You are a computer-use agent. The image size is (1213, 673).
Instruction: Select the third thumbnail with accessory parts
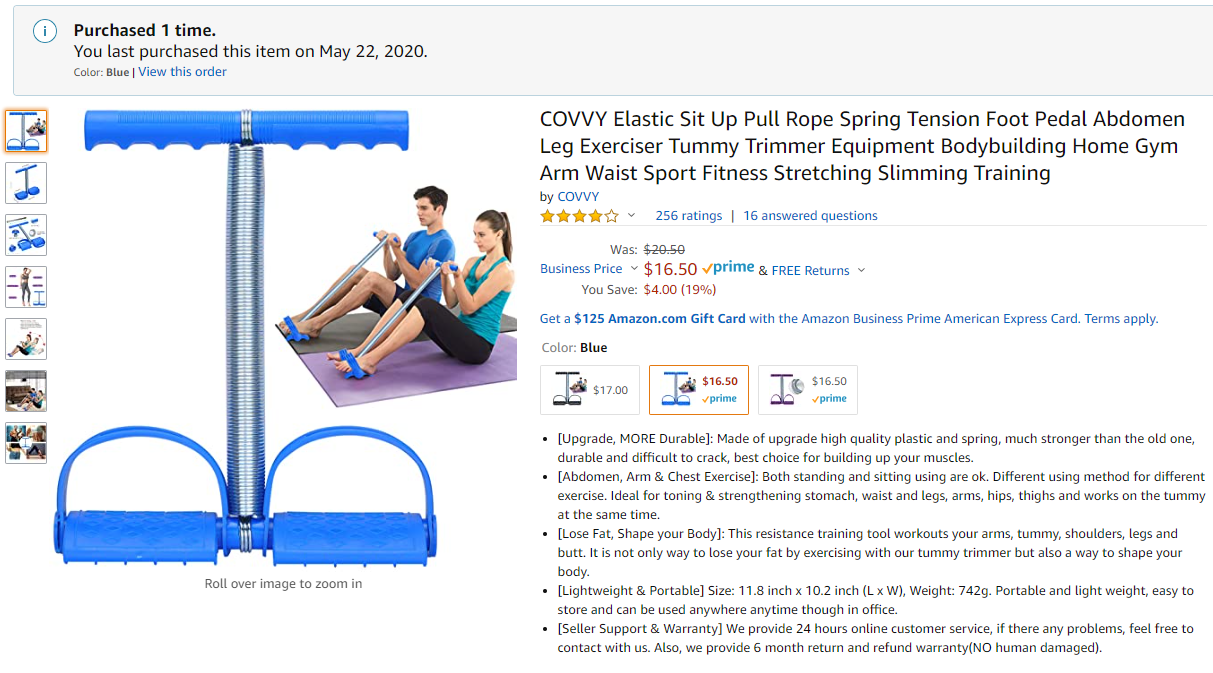(x=26, y=234)
